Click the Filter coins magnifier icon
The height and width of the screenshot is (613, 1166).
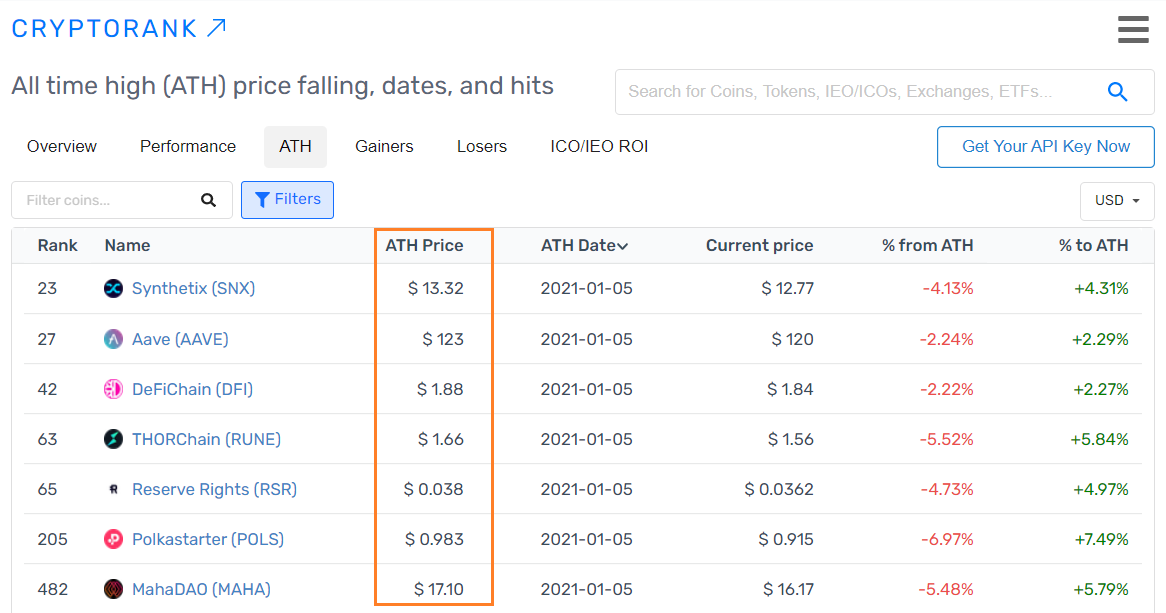208,200
